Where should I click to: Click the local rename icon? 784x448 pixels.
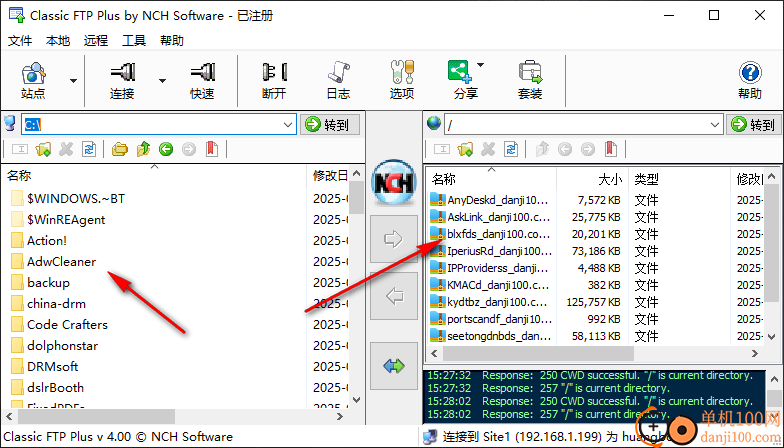(20, 149)
